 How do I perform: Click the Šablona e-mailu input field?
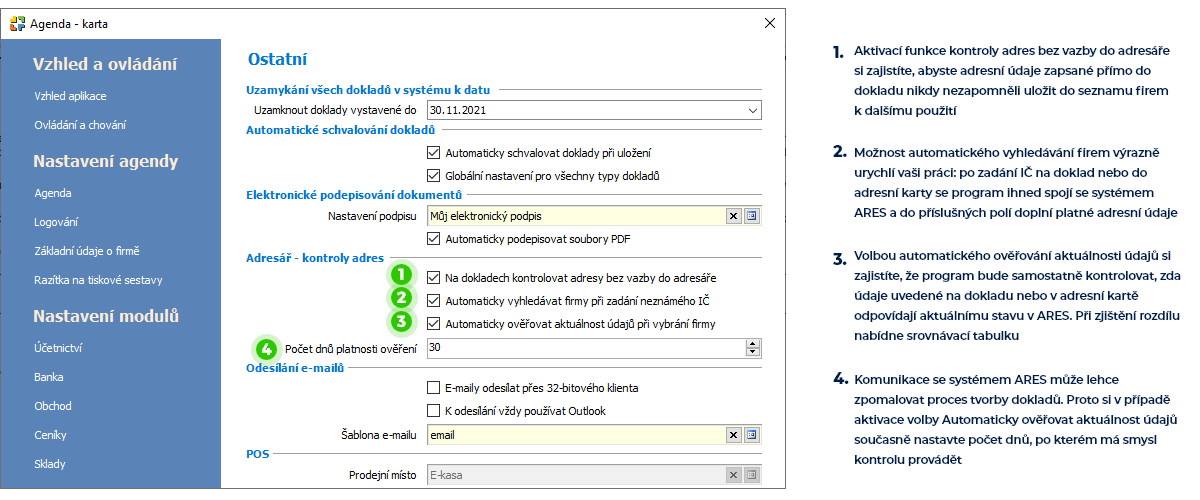point(575,435)
